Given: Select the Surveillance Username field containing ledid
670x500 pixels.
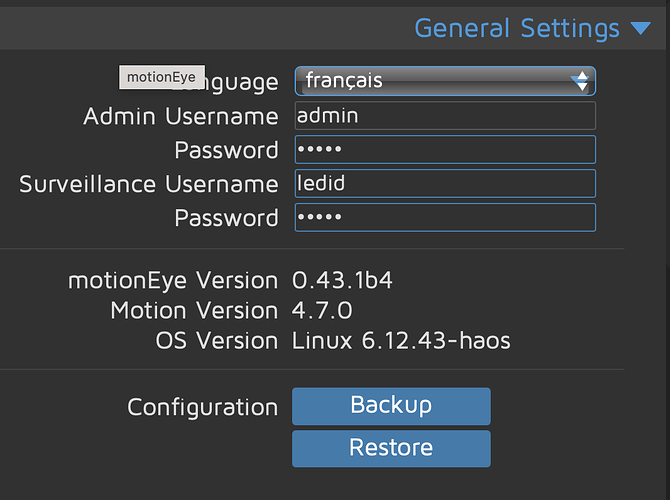Looking at the screenshot, I should tap(445, 184).
